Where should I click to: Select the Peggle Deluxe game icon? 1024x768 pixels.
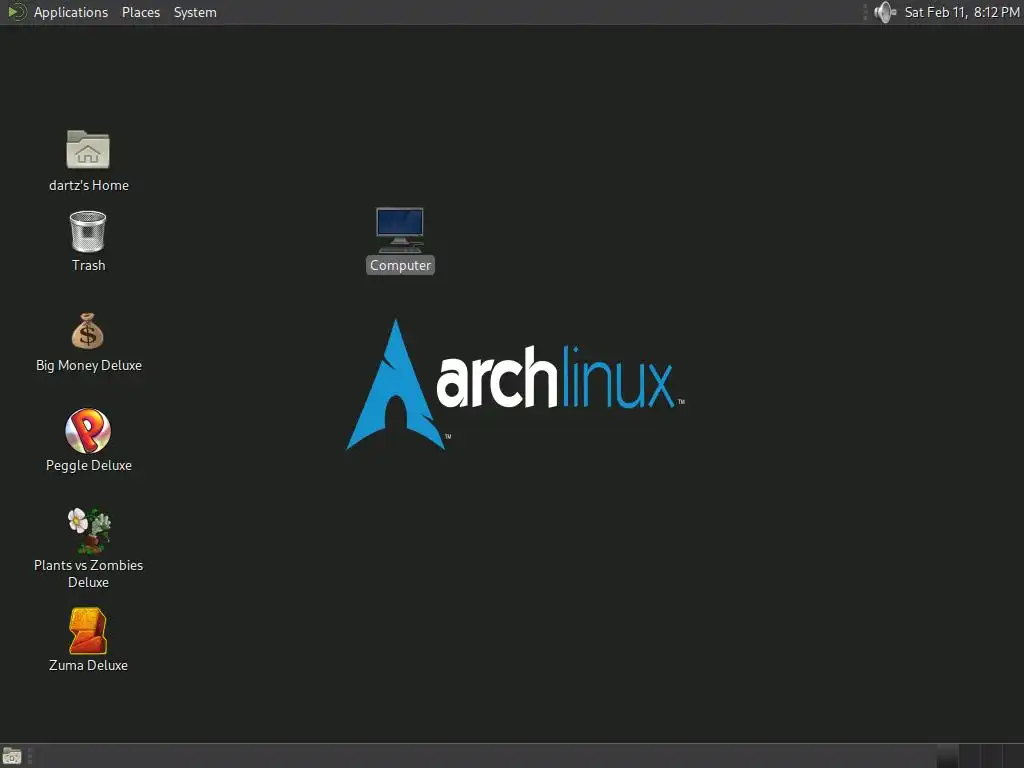coord(88,431)
